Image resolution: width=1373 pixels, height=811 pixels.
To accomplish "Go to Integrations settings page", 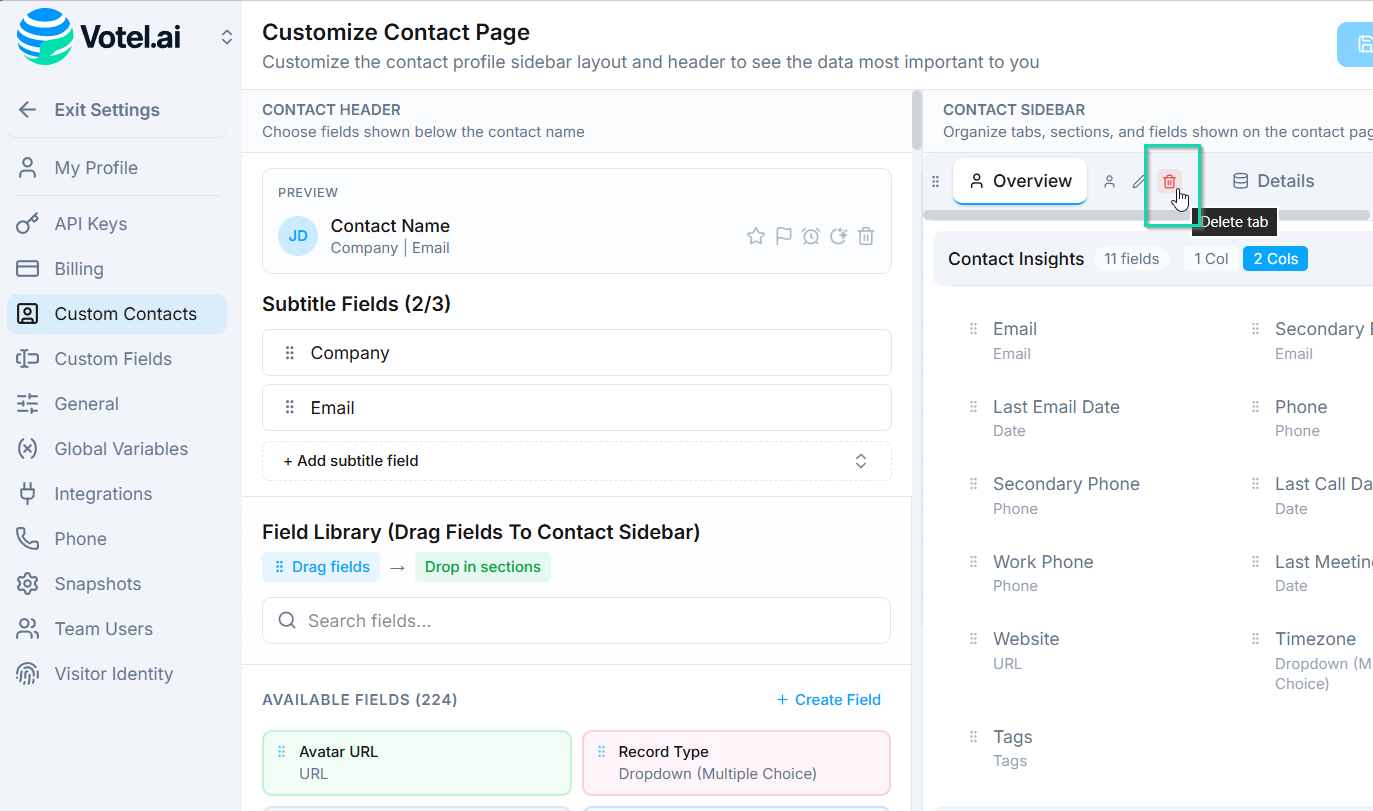I will coord(103,494).
